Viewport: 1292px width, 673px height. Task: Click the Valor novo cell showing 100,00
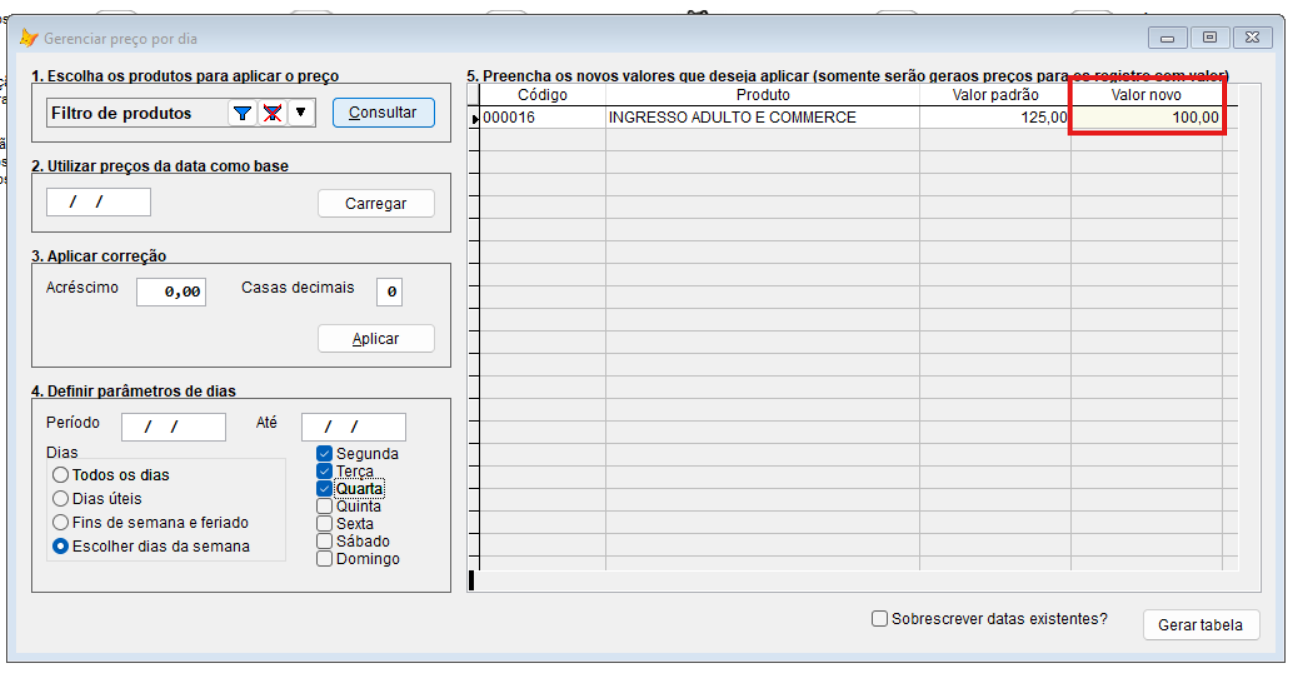(x=1146, y=118)
